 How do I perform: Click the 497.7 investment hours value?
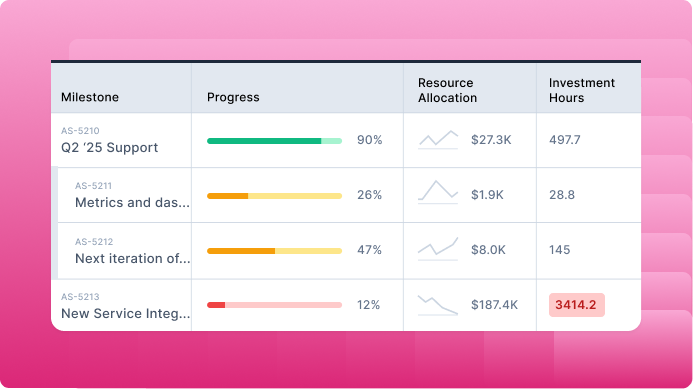click(x=564, y=140)
